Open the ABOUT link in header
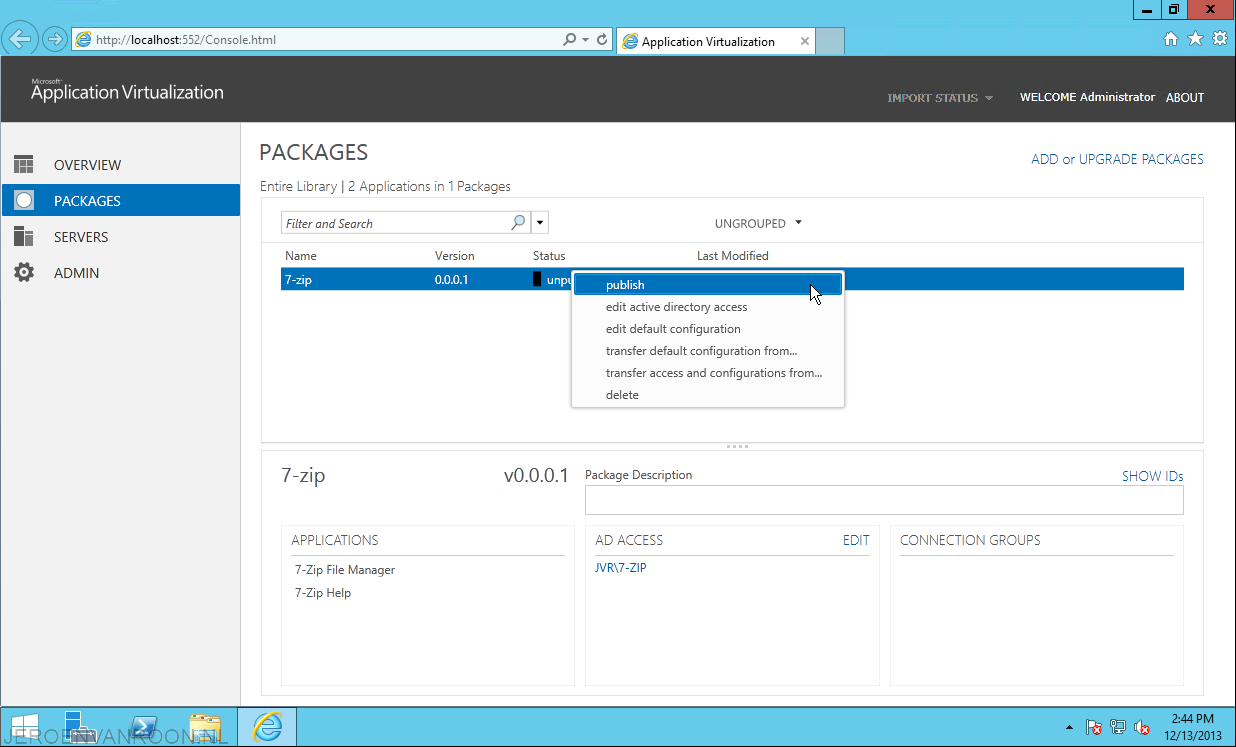Viewport: 1236px width, 747px height. (1185, 98)
